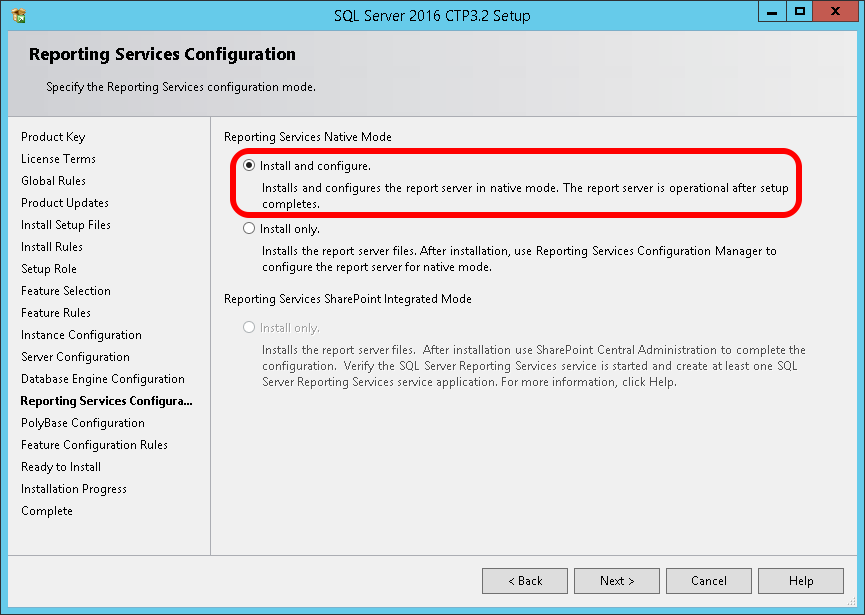Select Server Configuration in step list

(x=75, y=357)
